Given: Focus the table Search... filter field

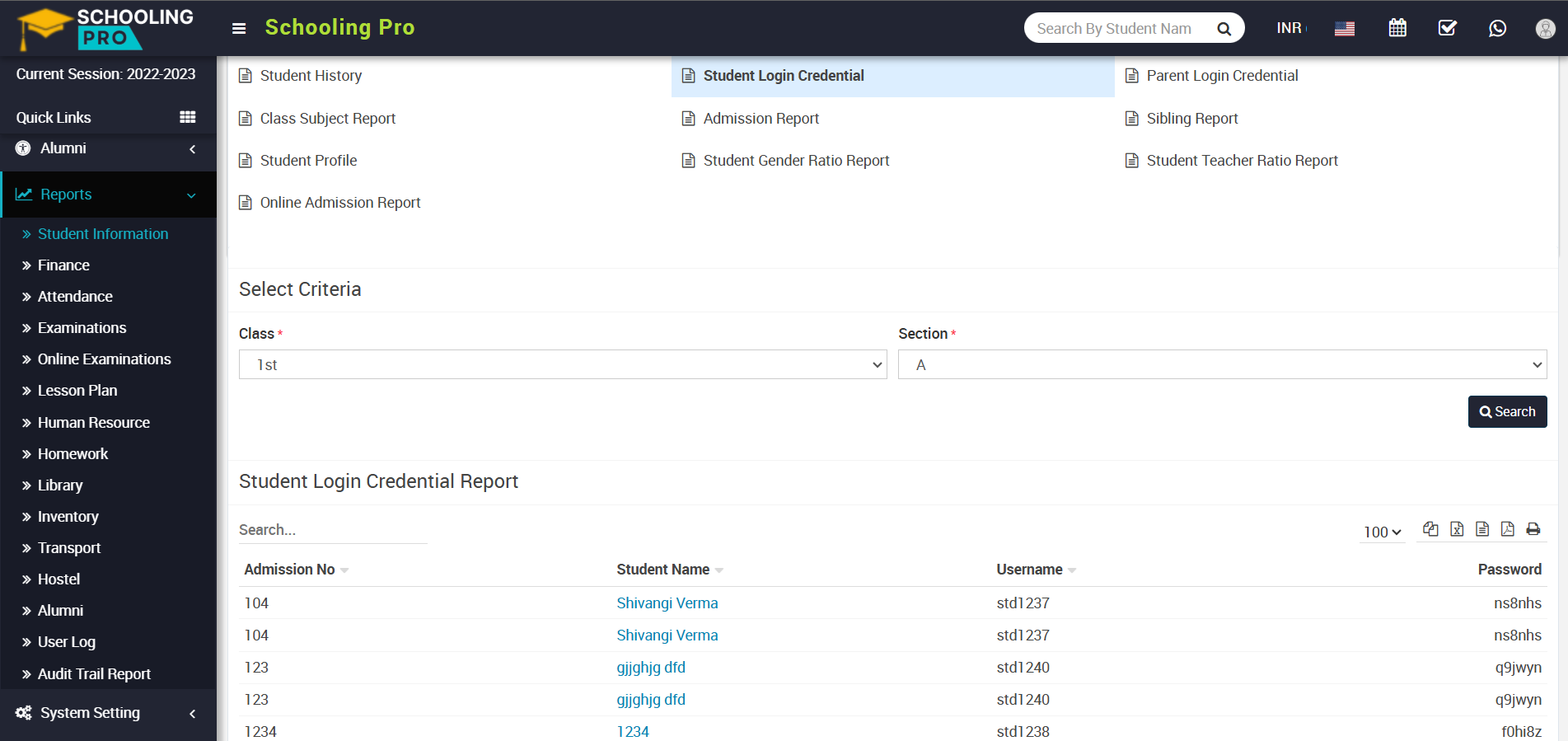Looking at the screenshot, I should tap(333, 530).
